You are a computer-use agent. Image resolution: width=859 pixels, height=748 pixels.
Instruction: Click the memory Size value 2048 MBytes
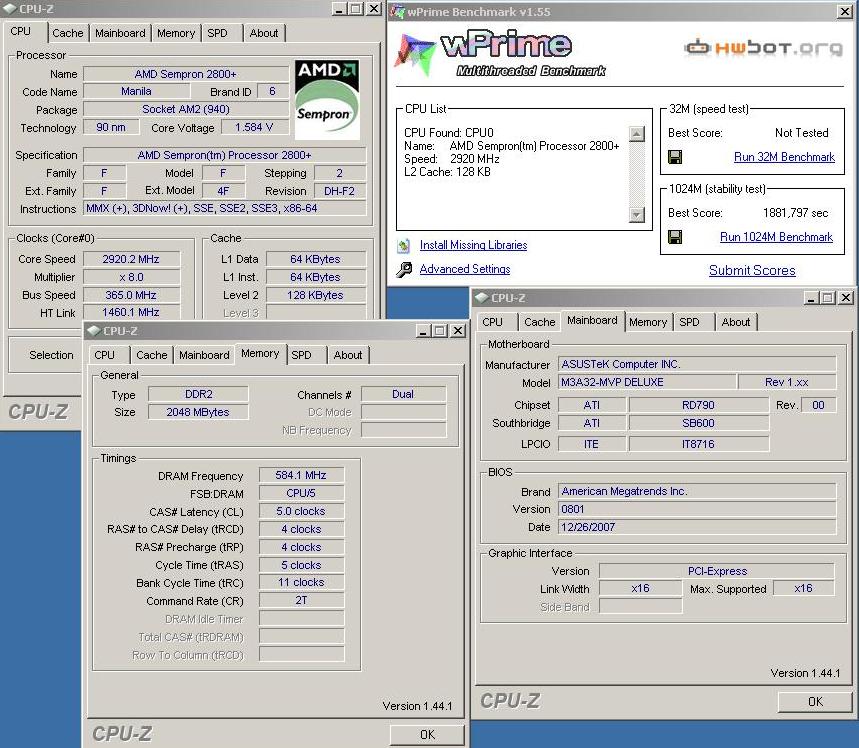coord(198,412)
